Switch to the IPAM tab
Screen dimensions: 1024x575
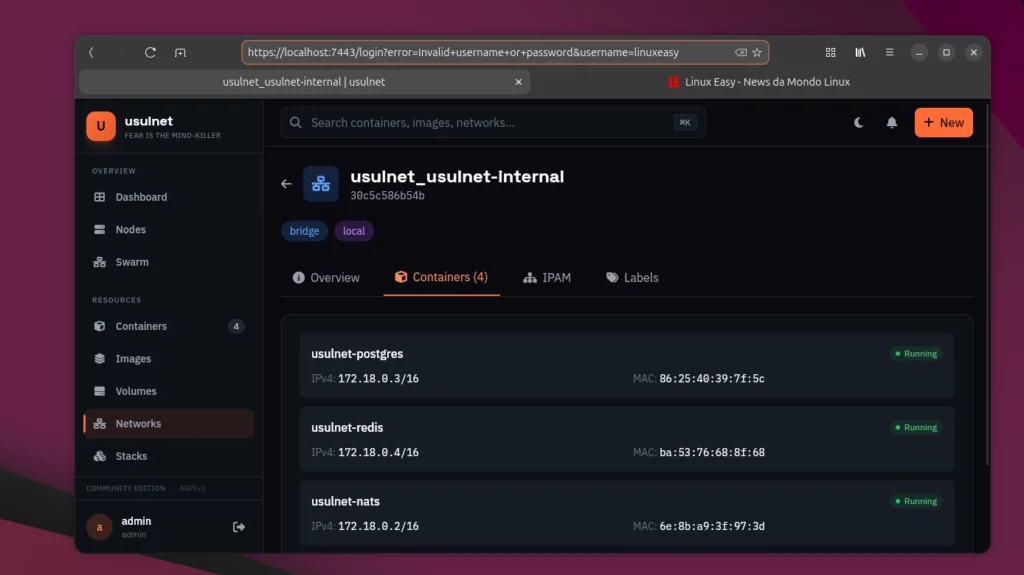[x=547, y=278]
